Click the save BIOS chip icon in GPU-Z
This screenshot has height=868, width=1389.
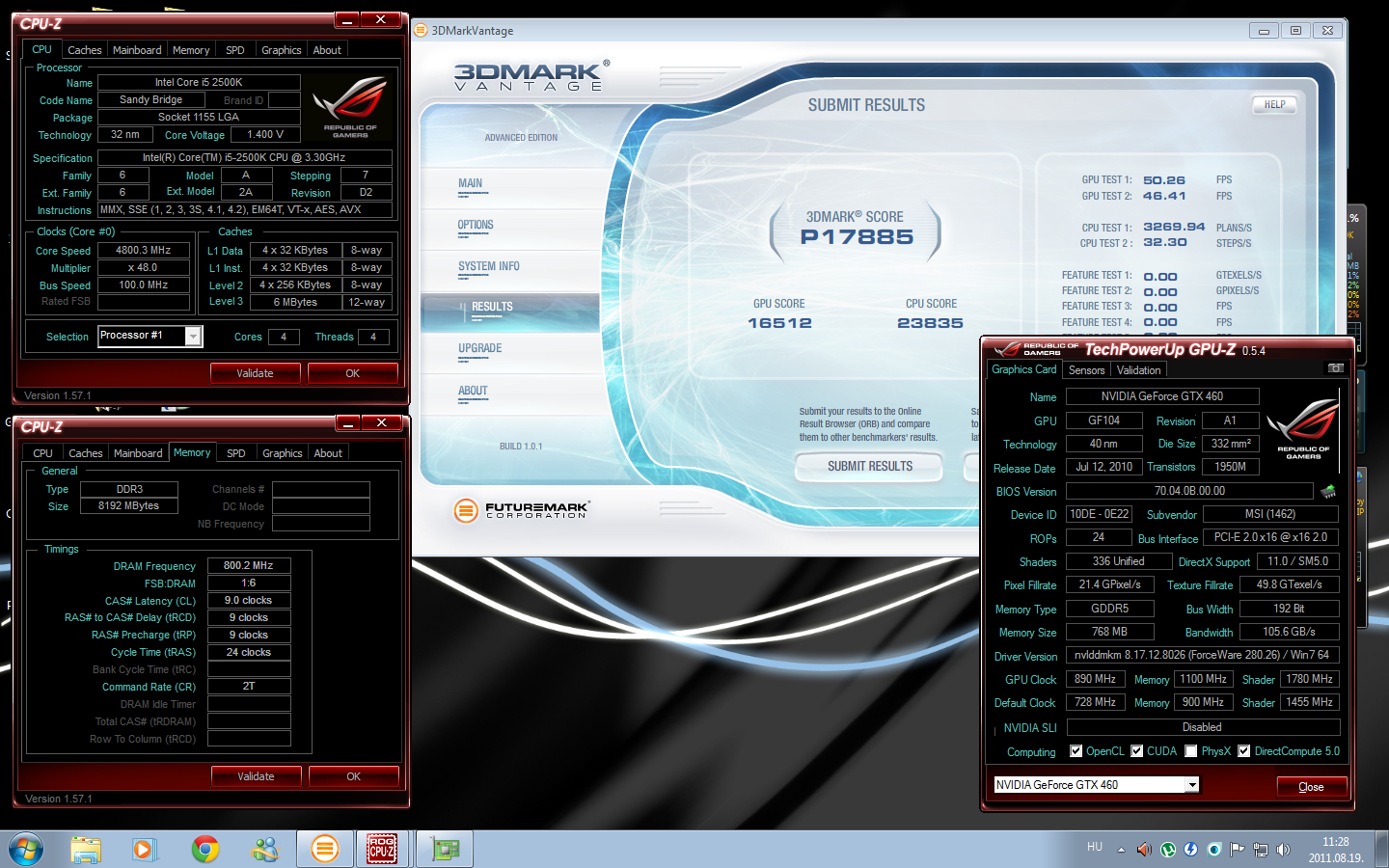point(1328,491)
